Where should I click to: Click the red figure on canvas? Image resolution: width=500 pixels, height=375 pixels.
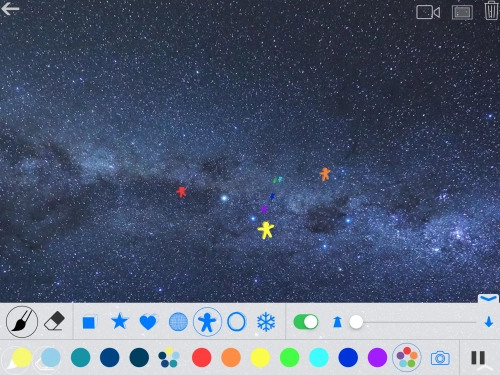pyautogui.click(x=181, y=192)
